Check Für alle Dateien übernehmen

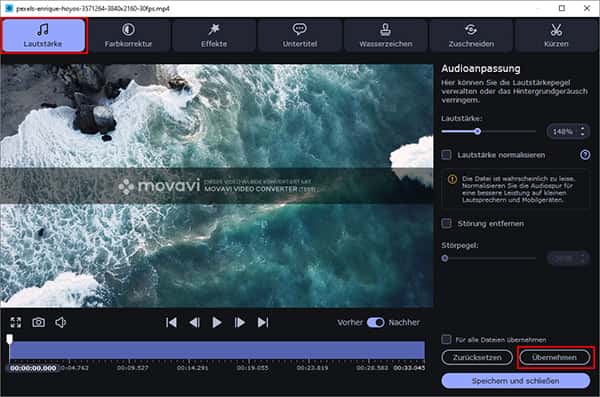(x=446, y=339)
